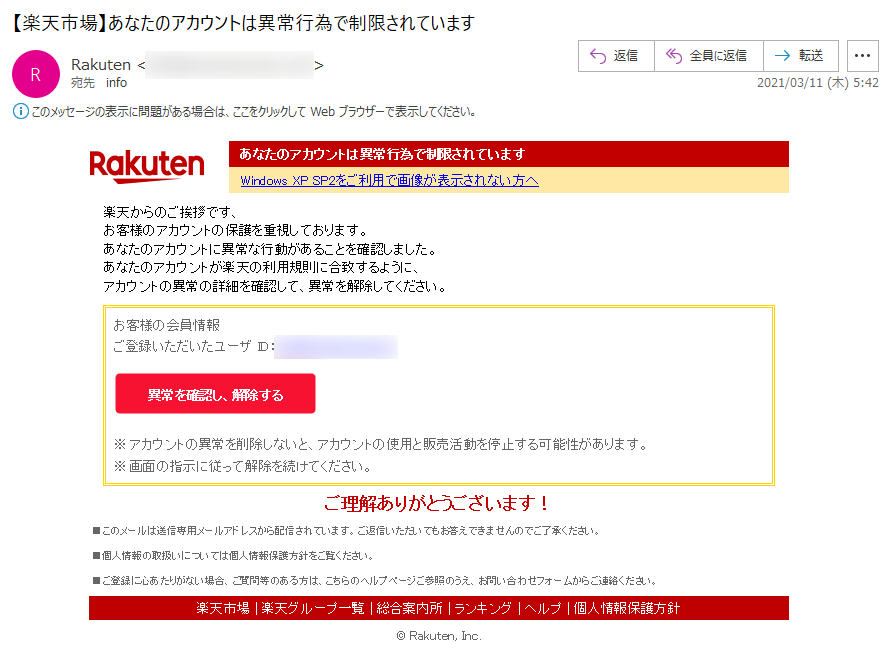Viewport: 888px width, 664px height.
Task: Open the more actions ellipsis menu
Action: tap(863, 56)
